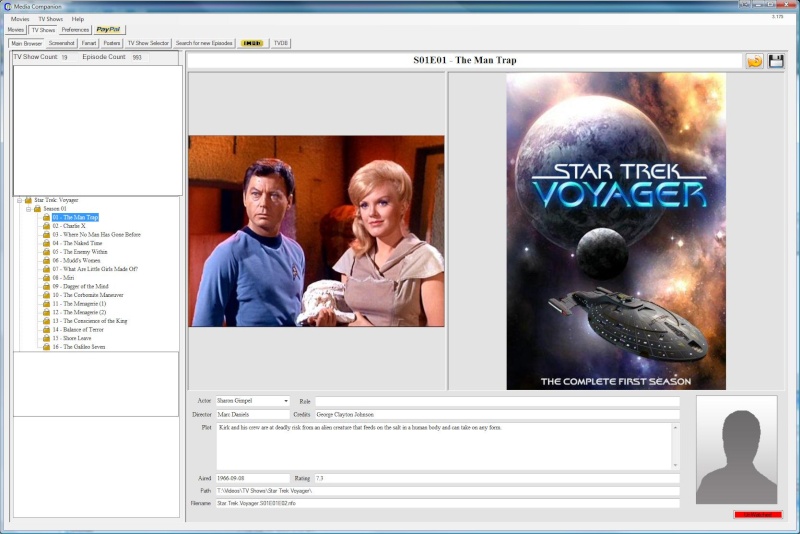
Task: Open the TV Shows menu in menu bar
Action: click(x=51, y=19)
